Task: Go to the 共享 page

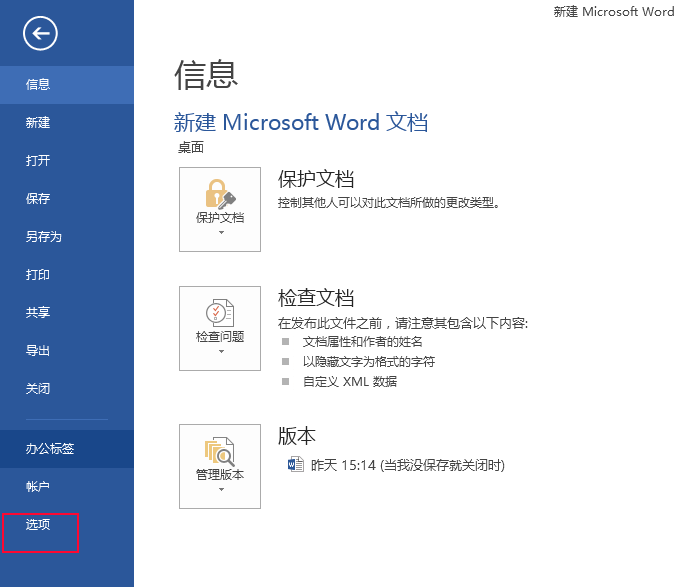Action: click(67, 313)
